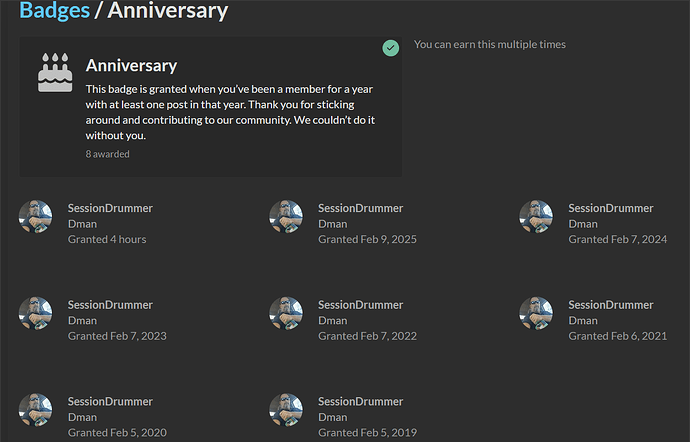Open SessionDrummer username above Granted Feb 7, 2022
The image size is (690, 442).
pos(360,305)
